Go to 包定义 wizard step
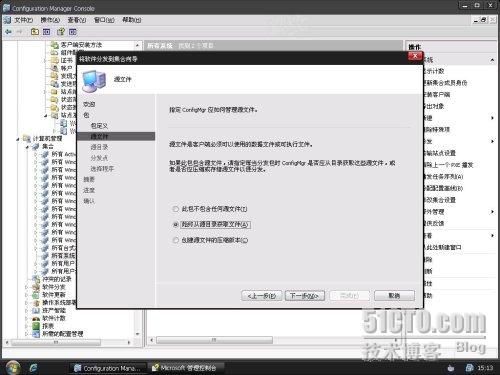This screenshot has width=500, height=375. click(x=99, y=126)
